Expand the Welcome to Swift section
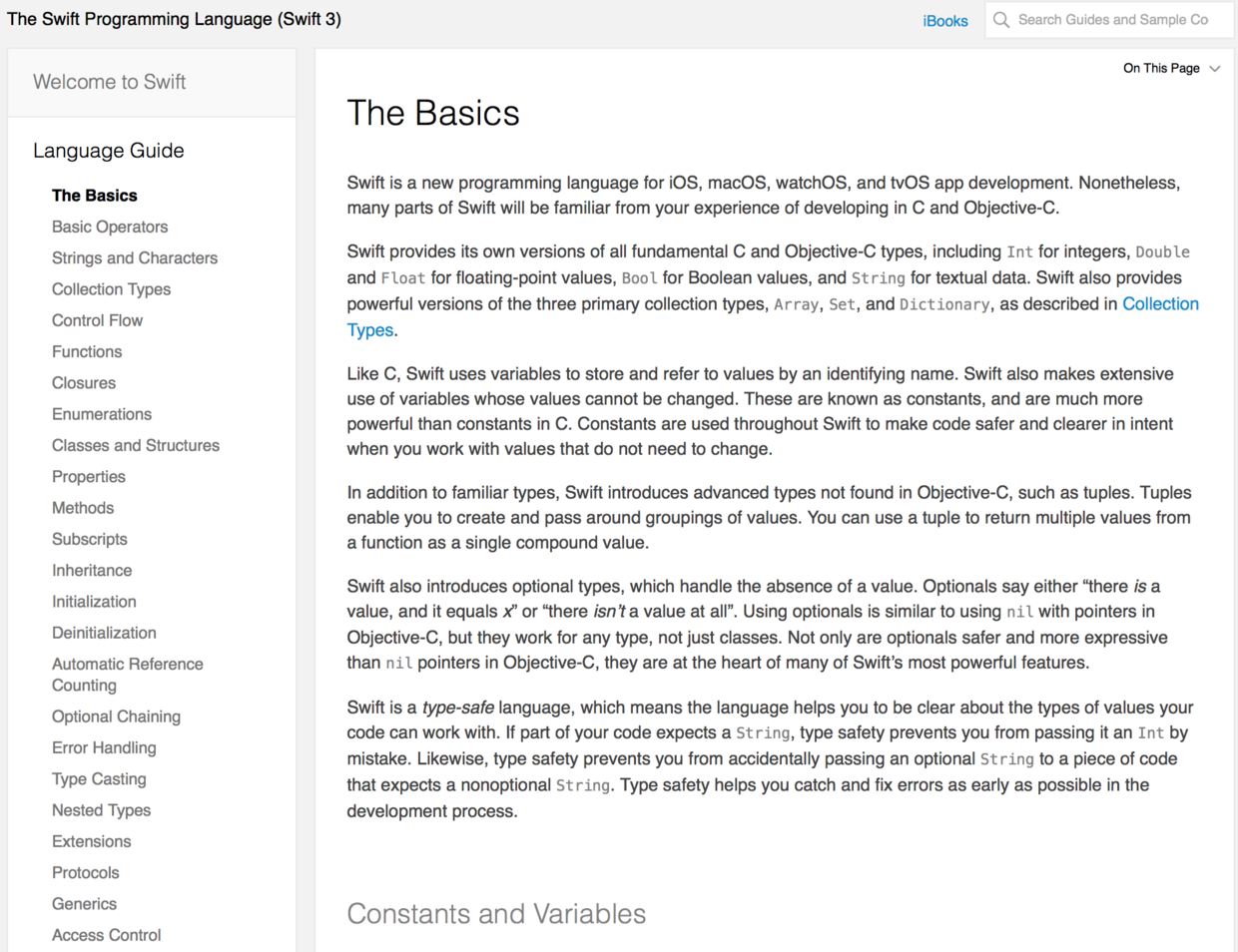Image resolution: width=1238 pixels, height=952 pixels. coord(109,82)
